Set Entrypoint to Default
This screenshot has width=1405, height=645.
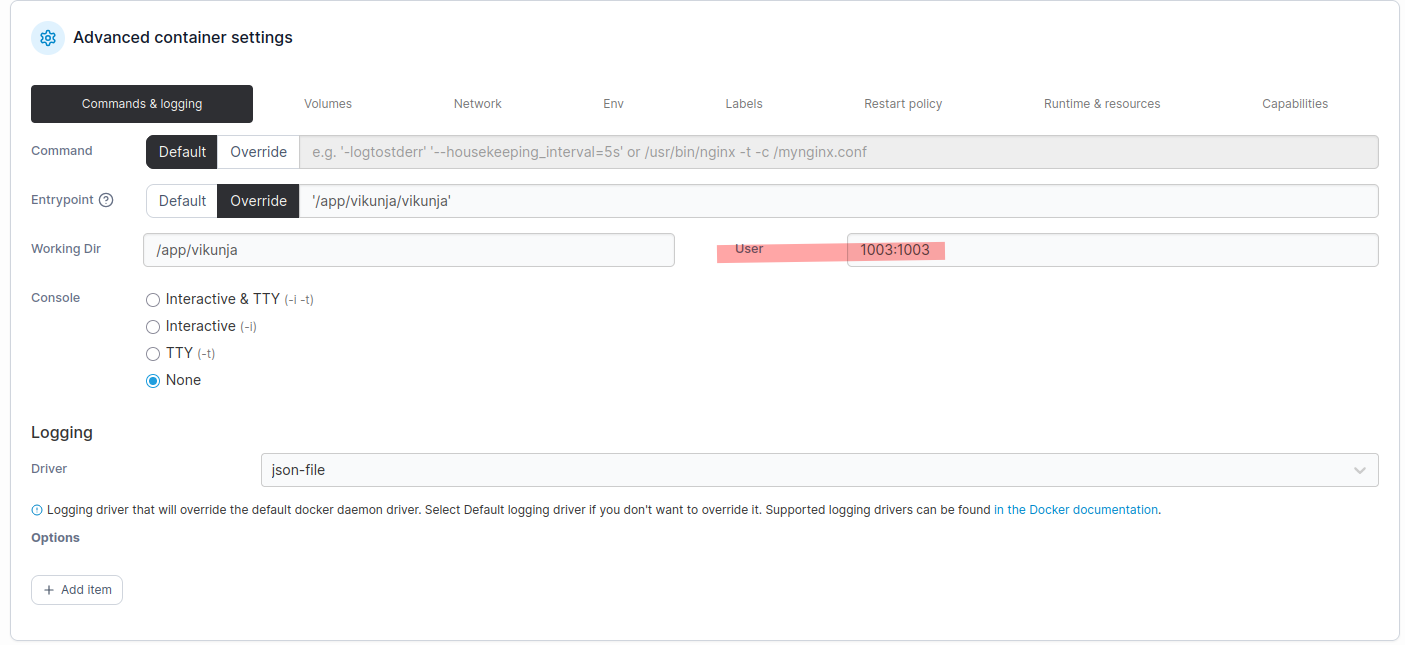point(182,201)
